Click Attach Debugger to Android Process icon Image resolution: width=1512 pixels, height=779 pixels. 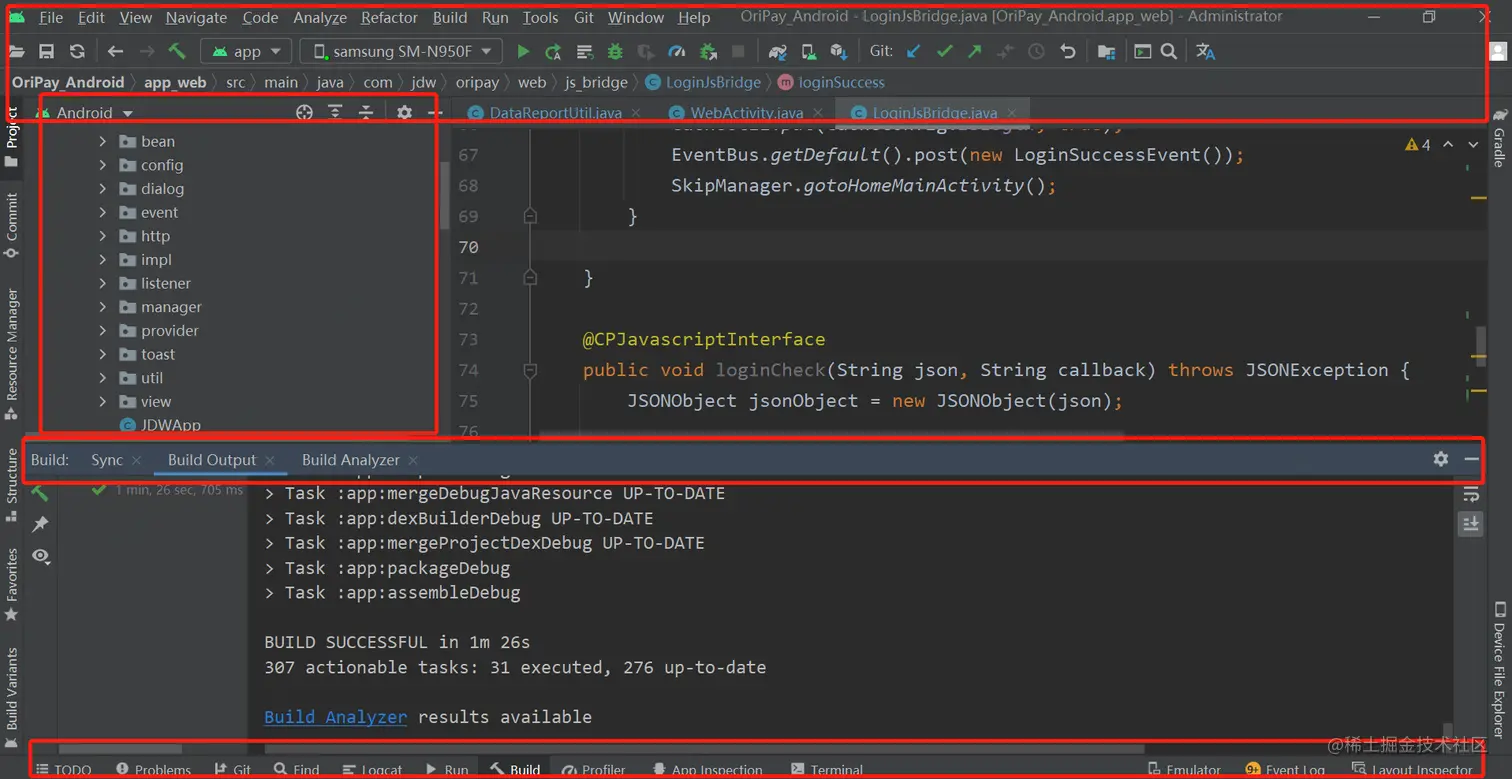tap(708, 51)
